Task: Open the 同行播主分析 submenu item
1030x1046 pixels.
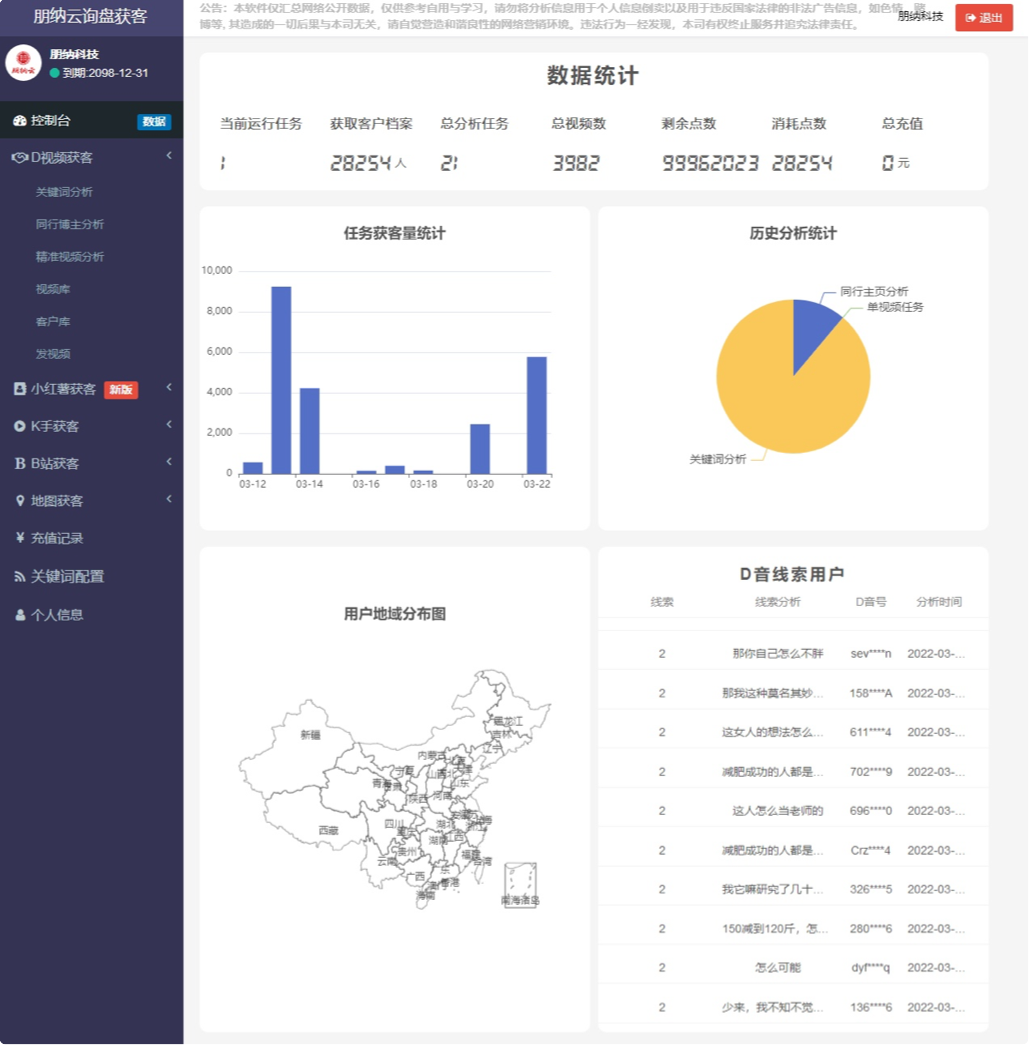Action: click(x=70, y=224)
